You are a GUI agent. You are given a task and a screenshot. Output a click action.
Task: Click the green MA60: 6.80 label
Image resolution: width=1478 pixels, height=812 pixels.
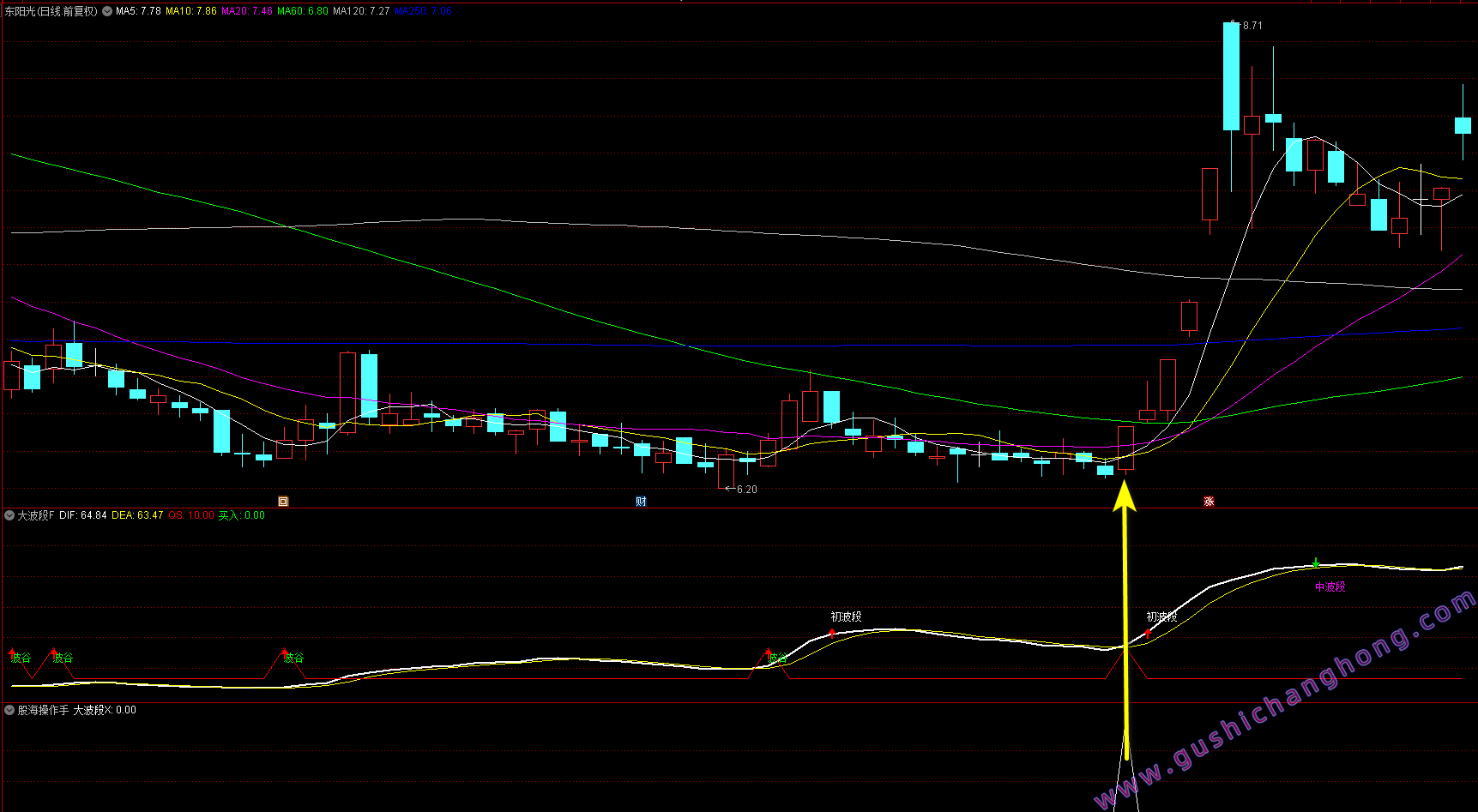[x=303, y=11]
